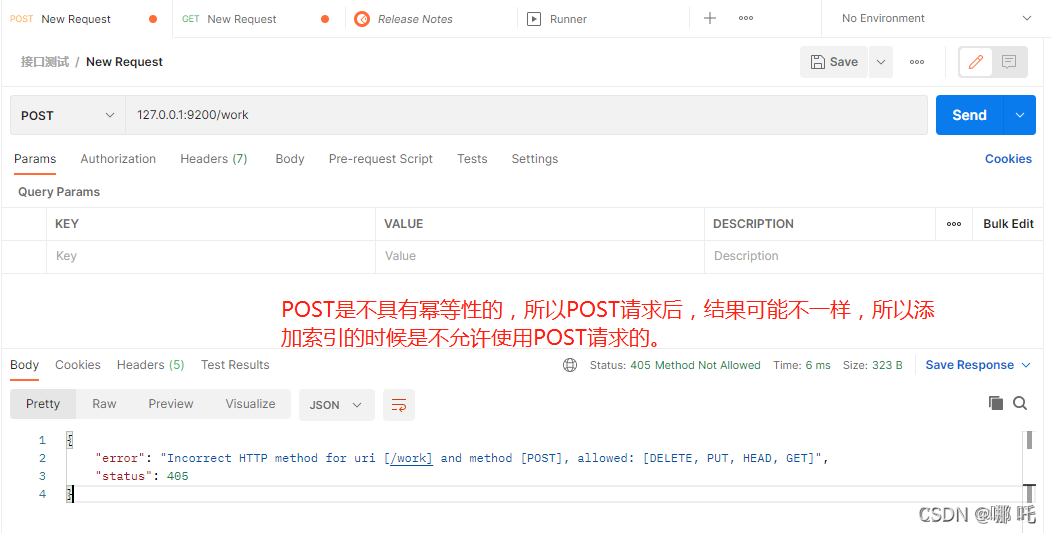Select response Body tab
The image size is (1051, 533).
tap(24, 365)
